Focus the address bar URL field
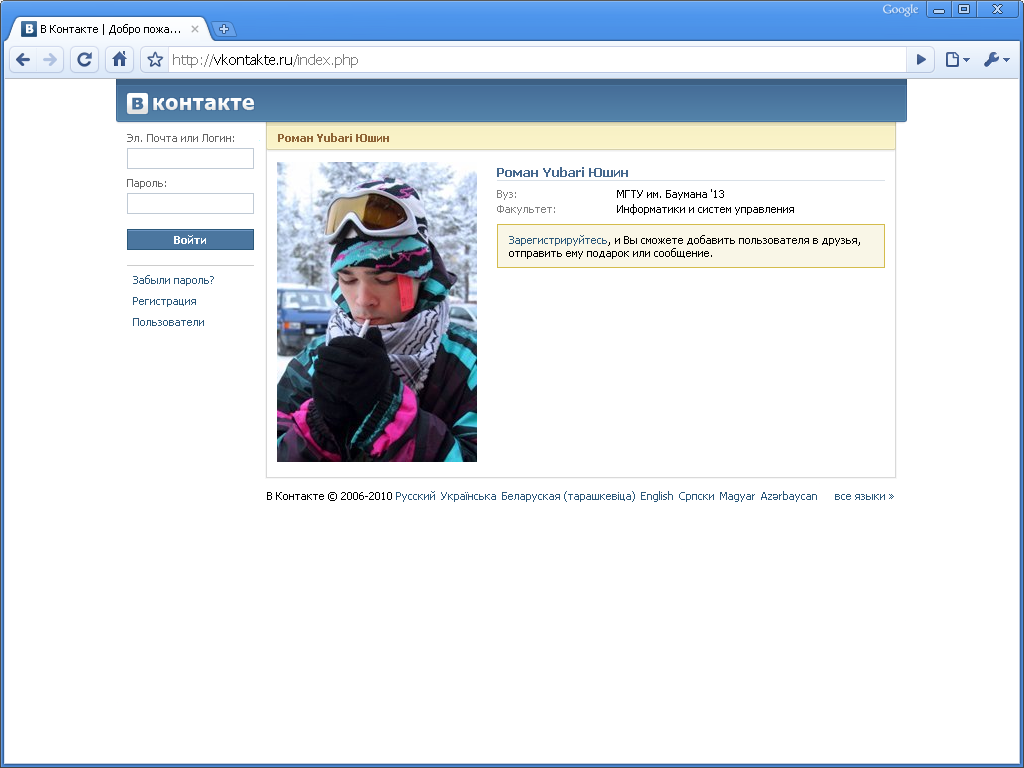This screenshot has width=1024, height=768. pos(537,60)
